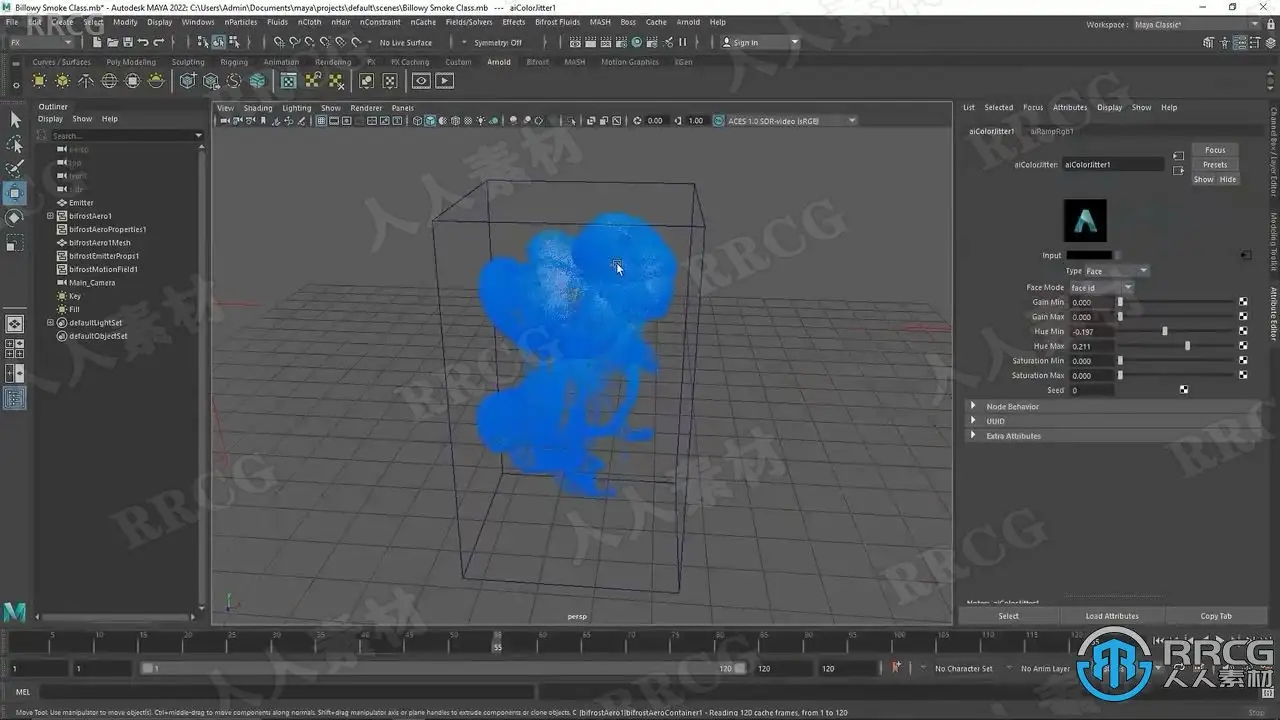Click the black Input color swatch
The height and width of the screenshot is (720, 1280).
coord(1088,255)
